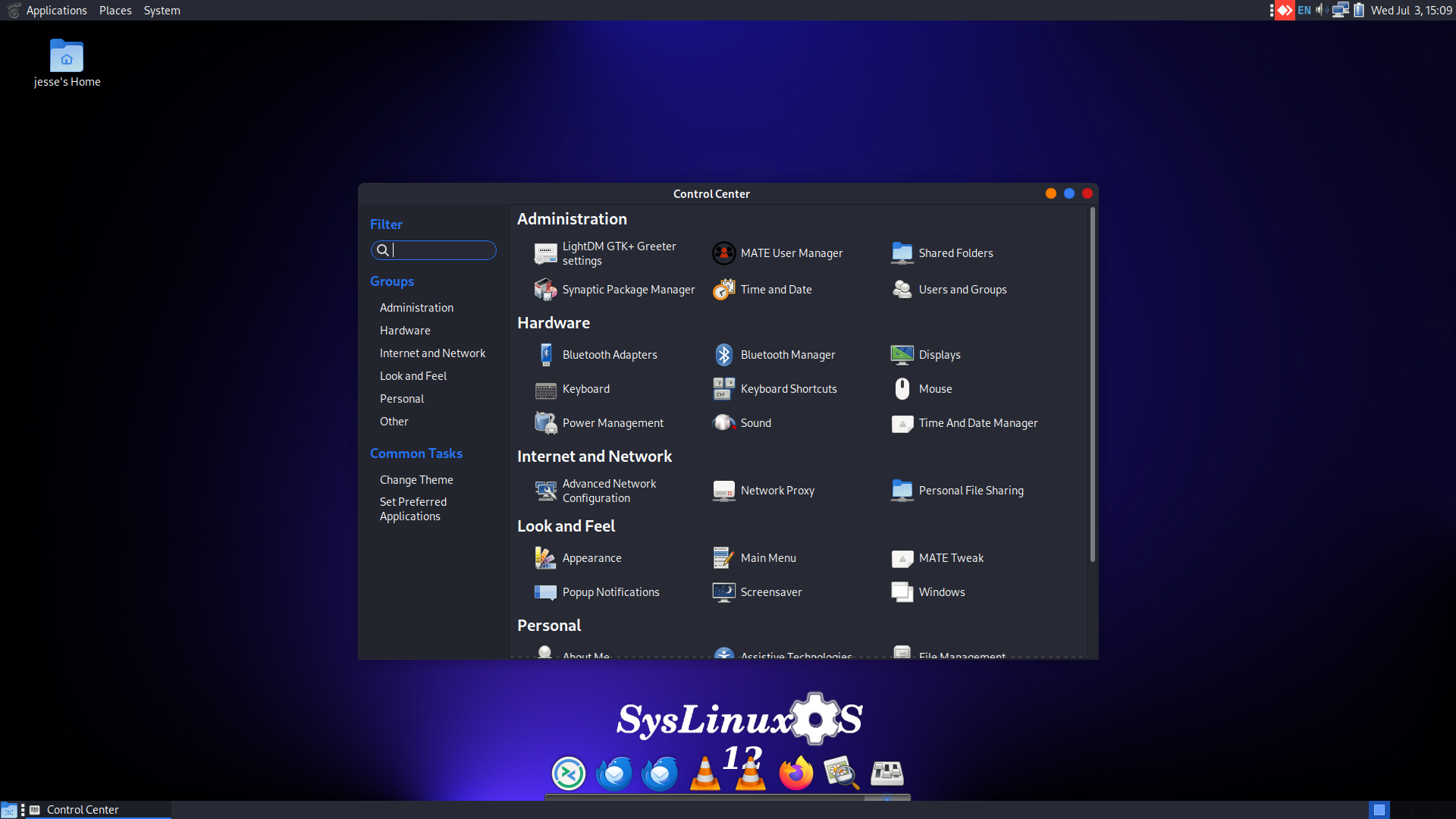Open Power Management settings
1456x819 pixels.
pos(598,423)
